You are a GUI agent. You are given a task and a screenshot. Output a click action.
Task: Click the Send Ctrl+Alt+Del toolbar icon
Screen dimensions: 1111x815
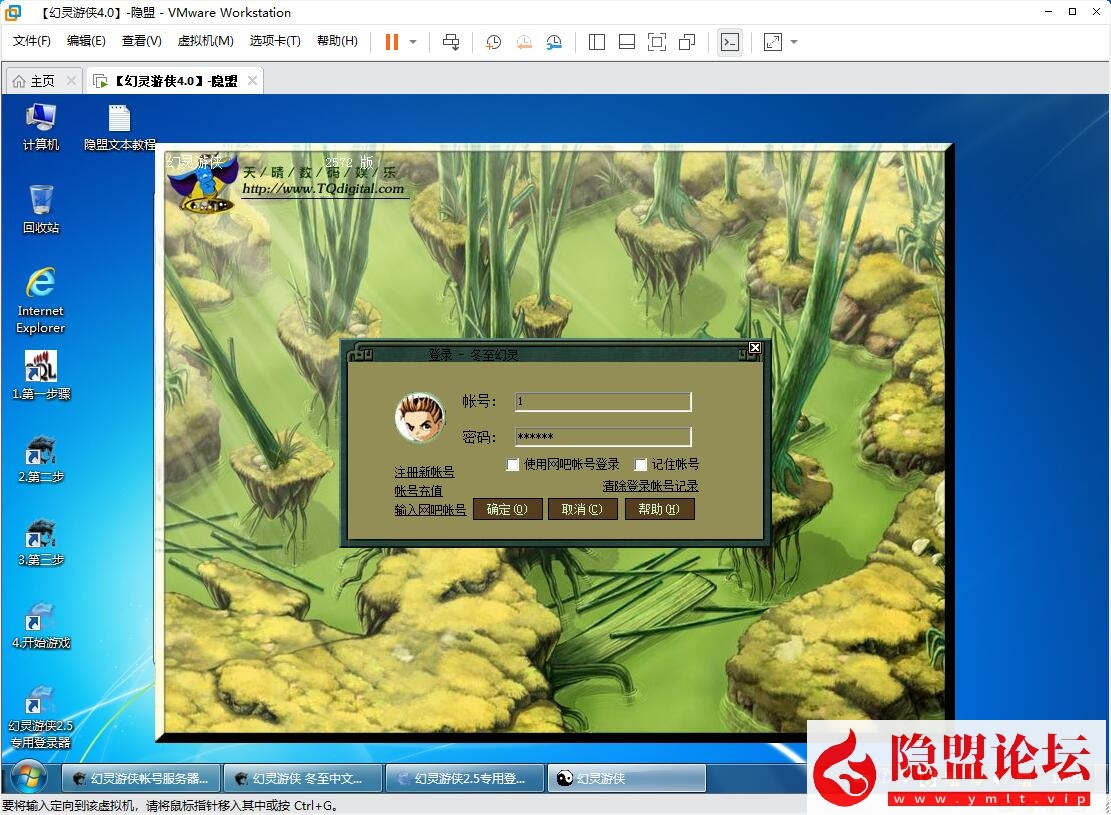(451, 42)
